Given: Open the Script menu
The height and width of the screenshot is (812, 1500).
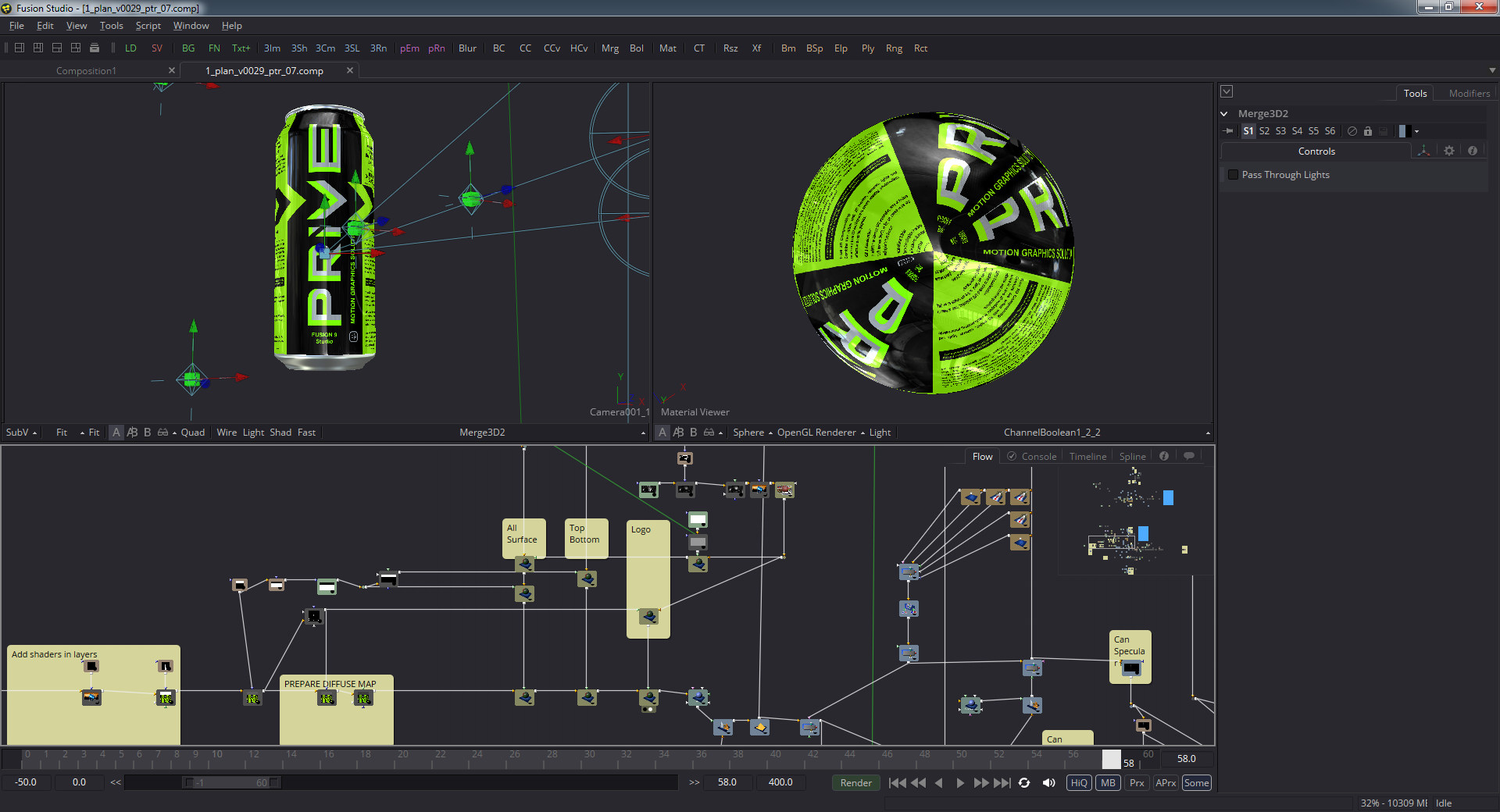Looking at the screenshot, I should (148, 25).
